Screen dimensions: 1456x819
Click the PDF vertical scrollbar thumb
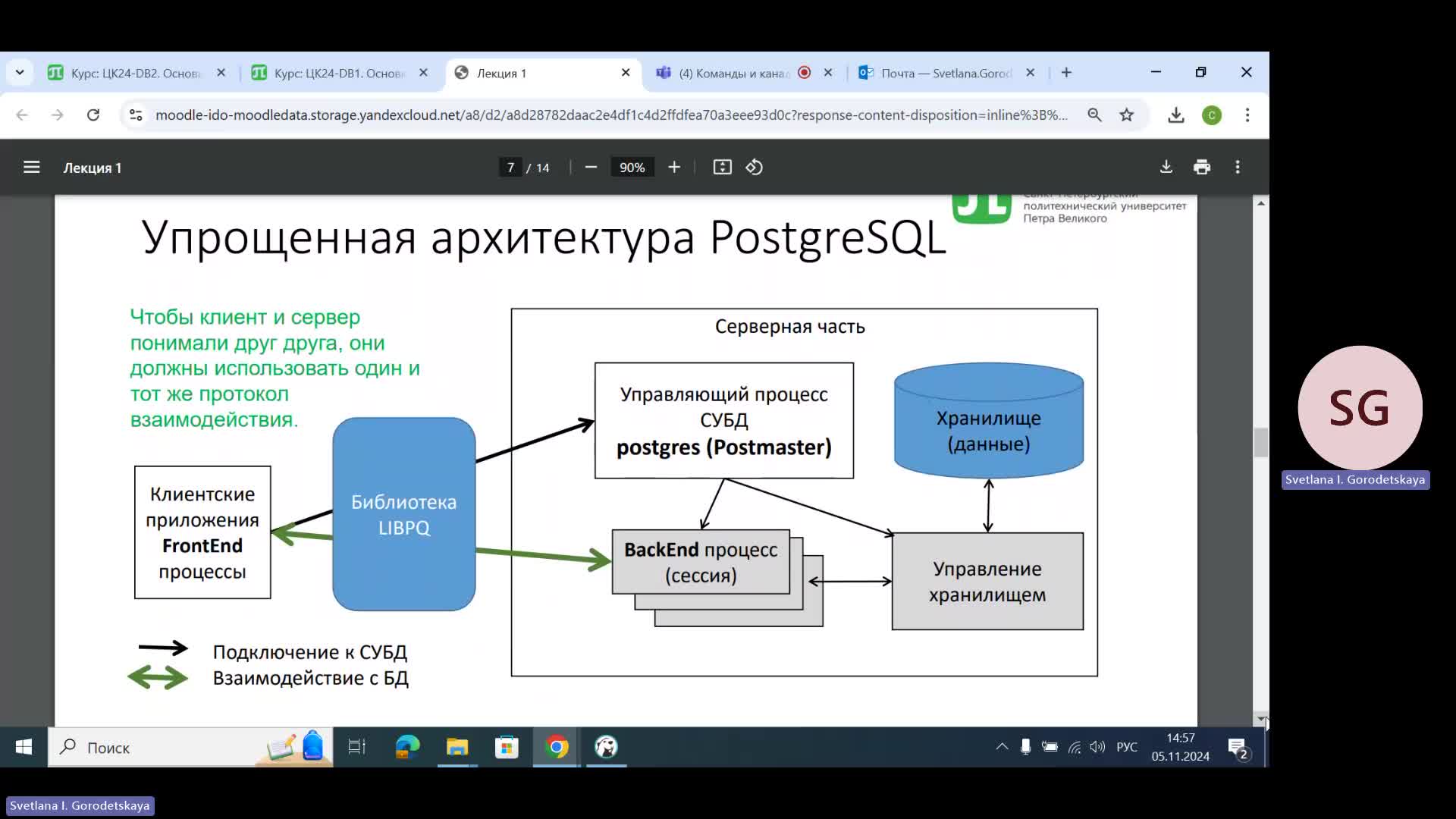(1261, 443)
